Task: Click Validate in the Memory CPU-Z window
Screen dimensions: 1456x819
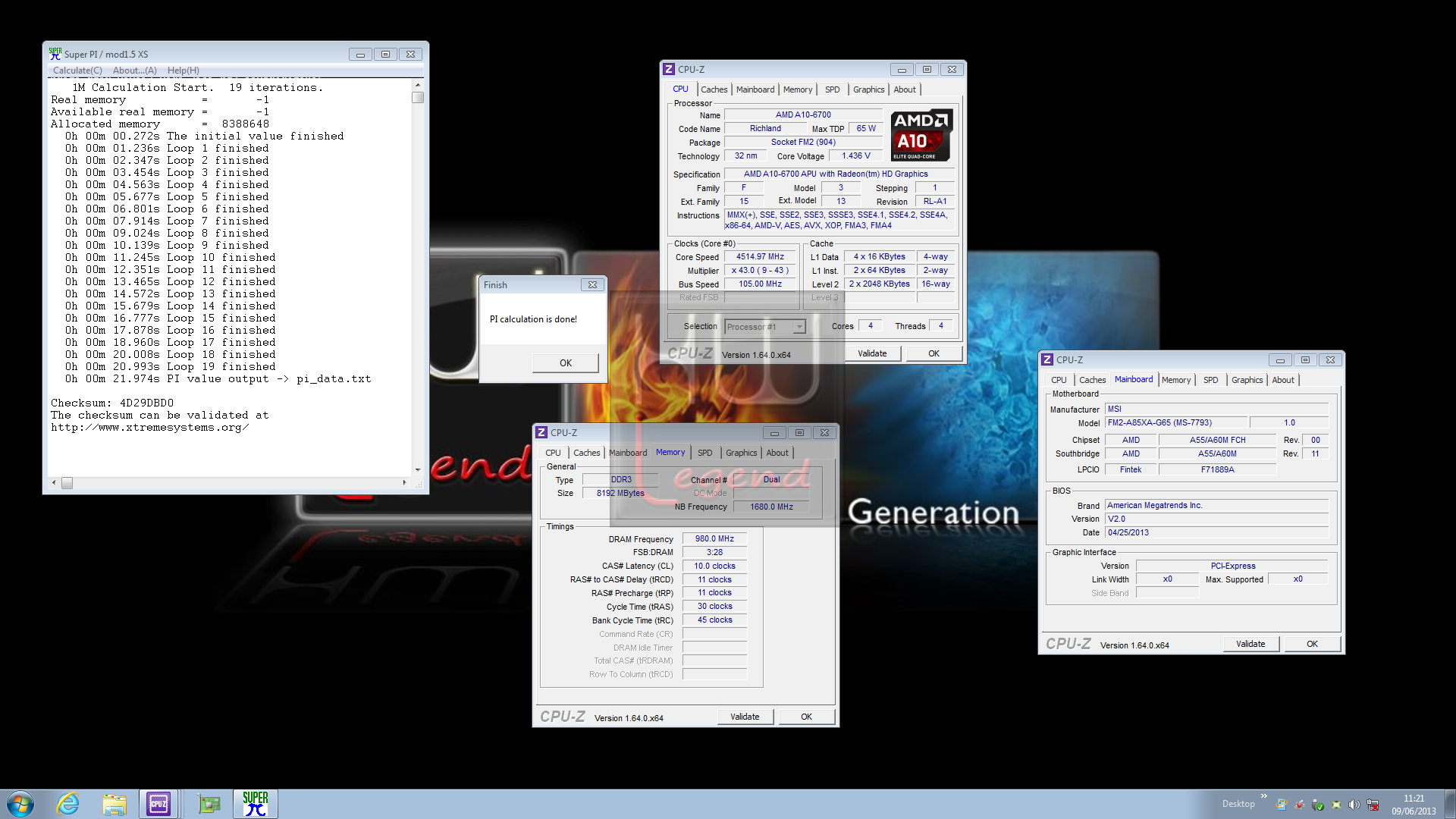Action: click(745, 717)
